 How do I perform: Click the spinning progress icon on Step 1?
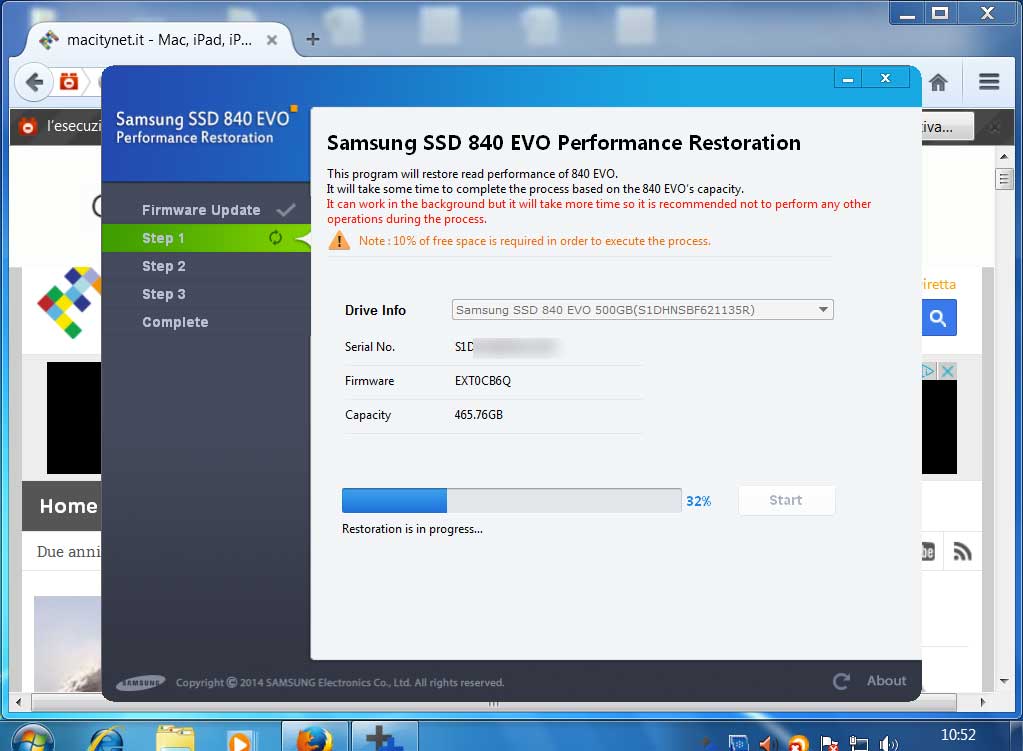pos(275,238)
